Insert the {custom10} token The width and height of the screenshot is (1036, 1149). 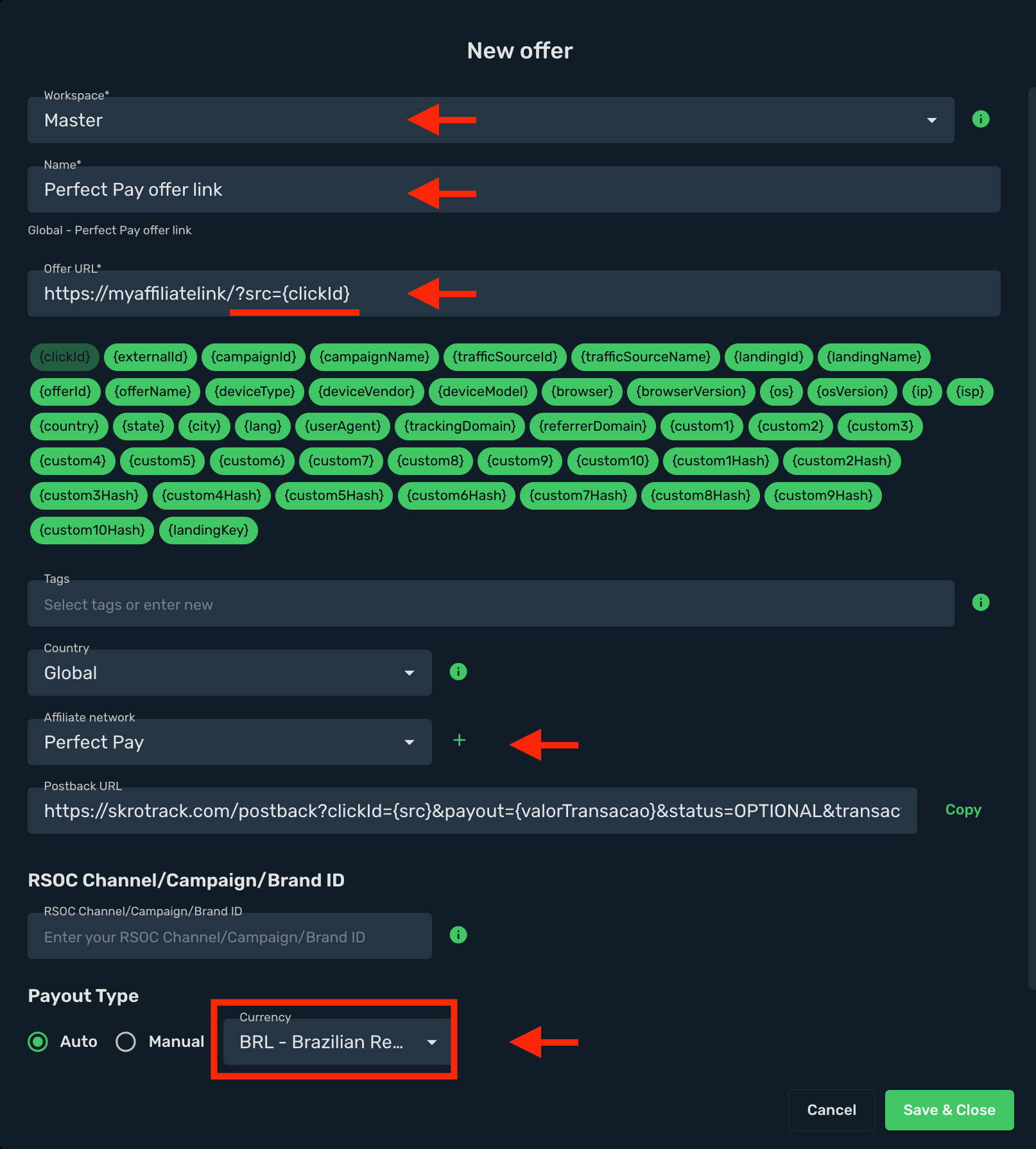(613, 461)
